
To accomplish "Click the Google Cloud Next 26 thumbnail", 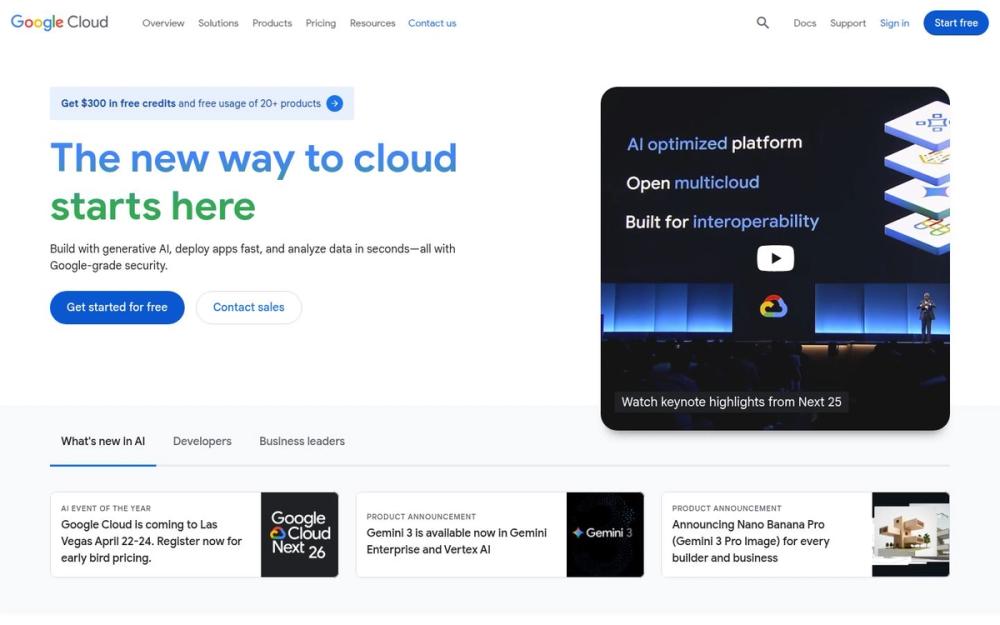I will coord(299,533).
